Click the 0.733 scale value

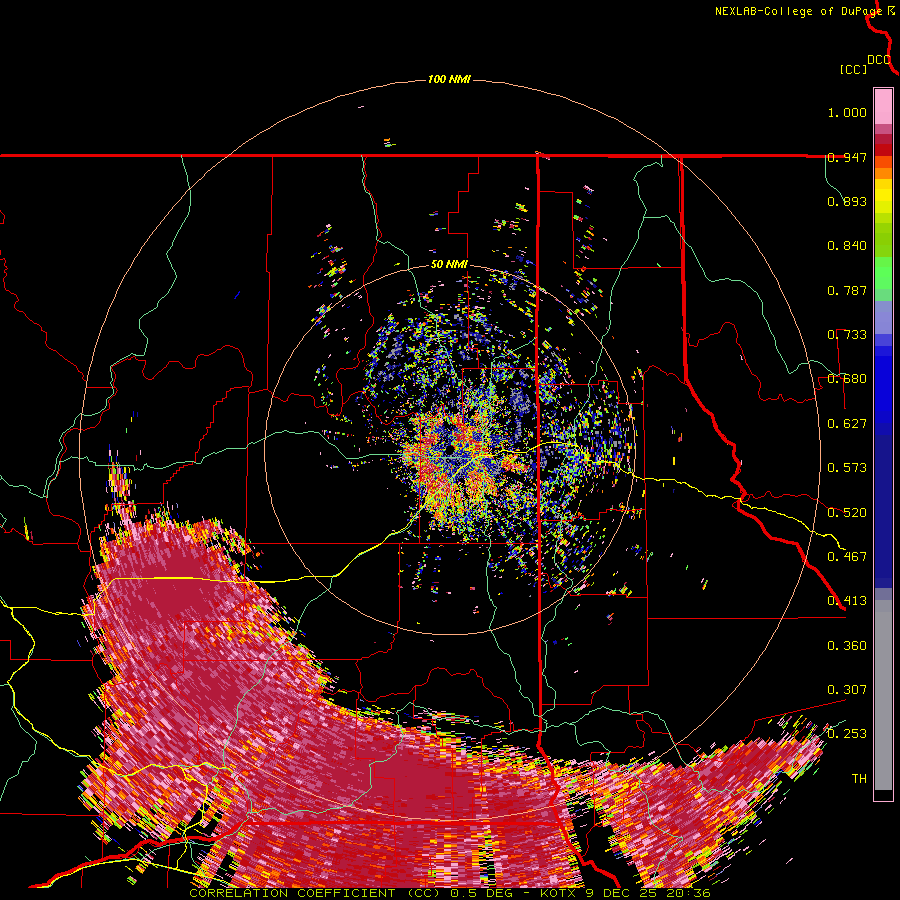(x=847, y=335)
